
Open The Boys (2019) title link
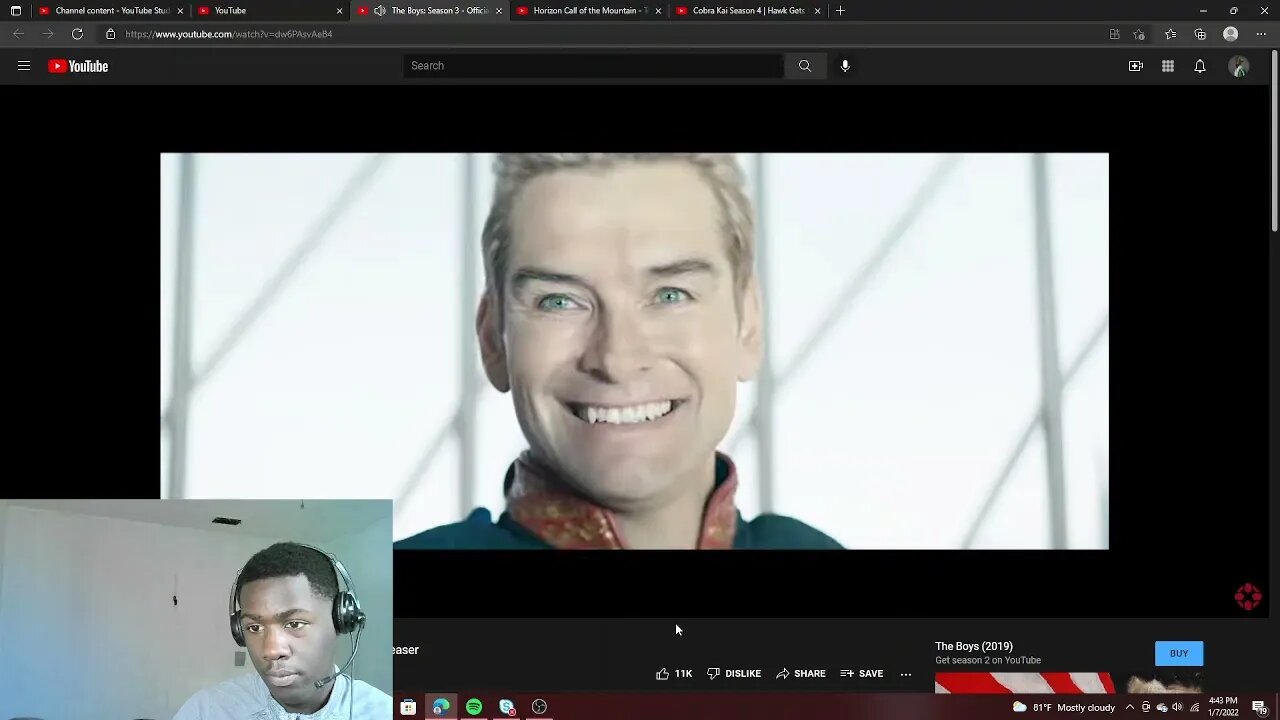pyautogui.click(x=974, y=646)
